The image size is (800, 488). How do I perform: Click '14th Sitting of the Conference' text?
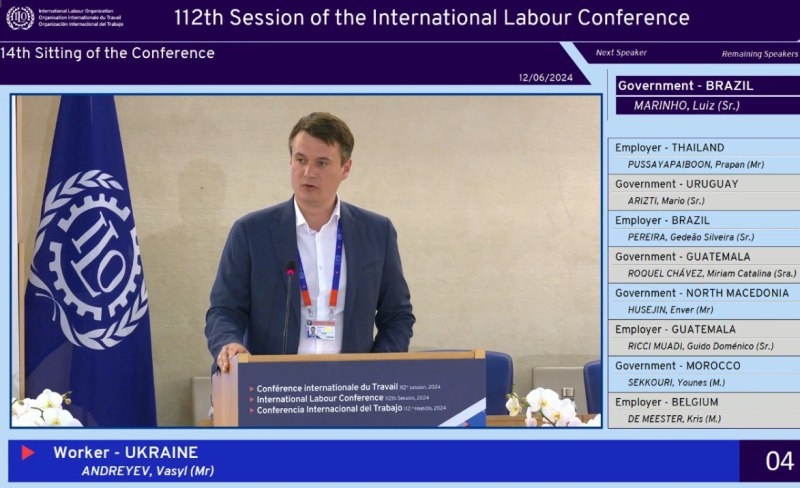click(107, 53)
